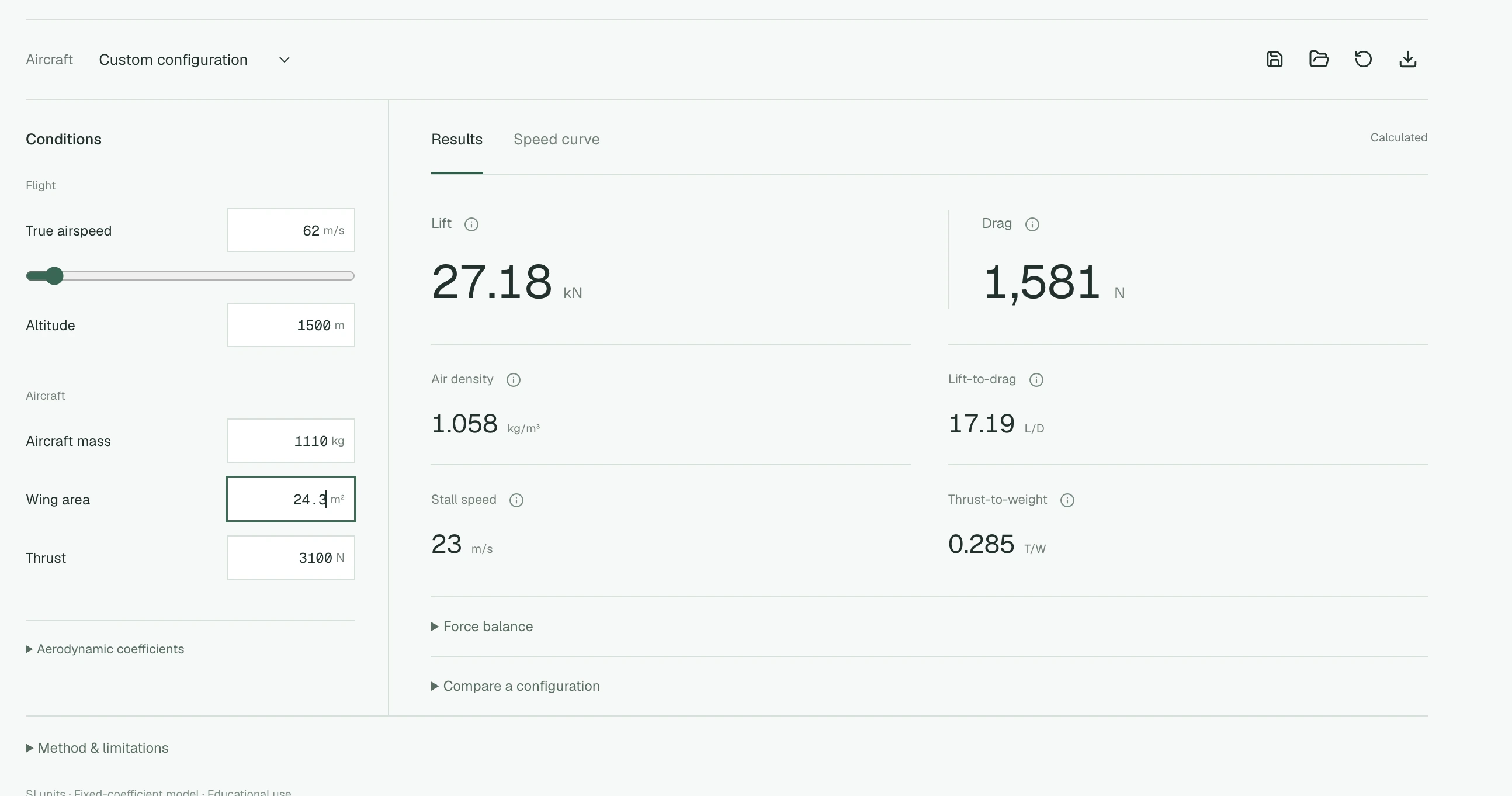Click the Air density info icon
The image size is (1512, 796).
pos(514,380)
